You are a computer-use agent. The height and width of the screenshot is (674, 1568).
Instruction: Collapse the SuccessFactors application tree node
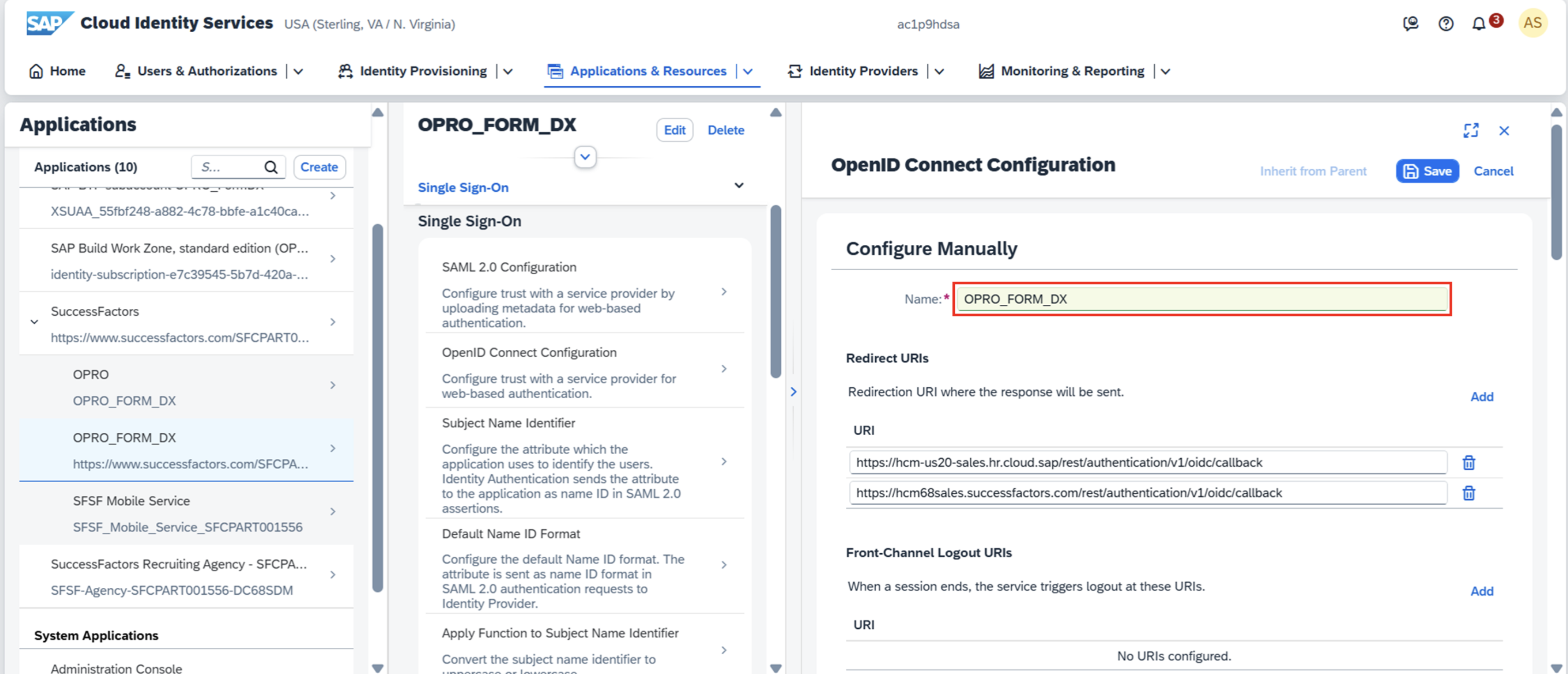(x=34, y=322)
